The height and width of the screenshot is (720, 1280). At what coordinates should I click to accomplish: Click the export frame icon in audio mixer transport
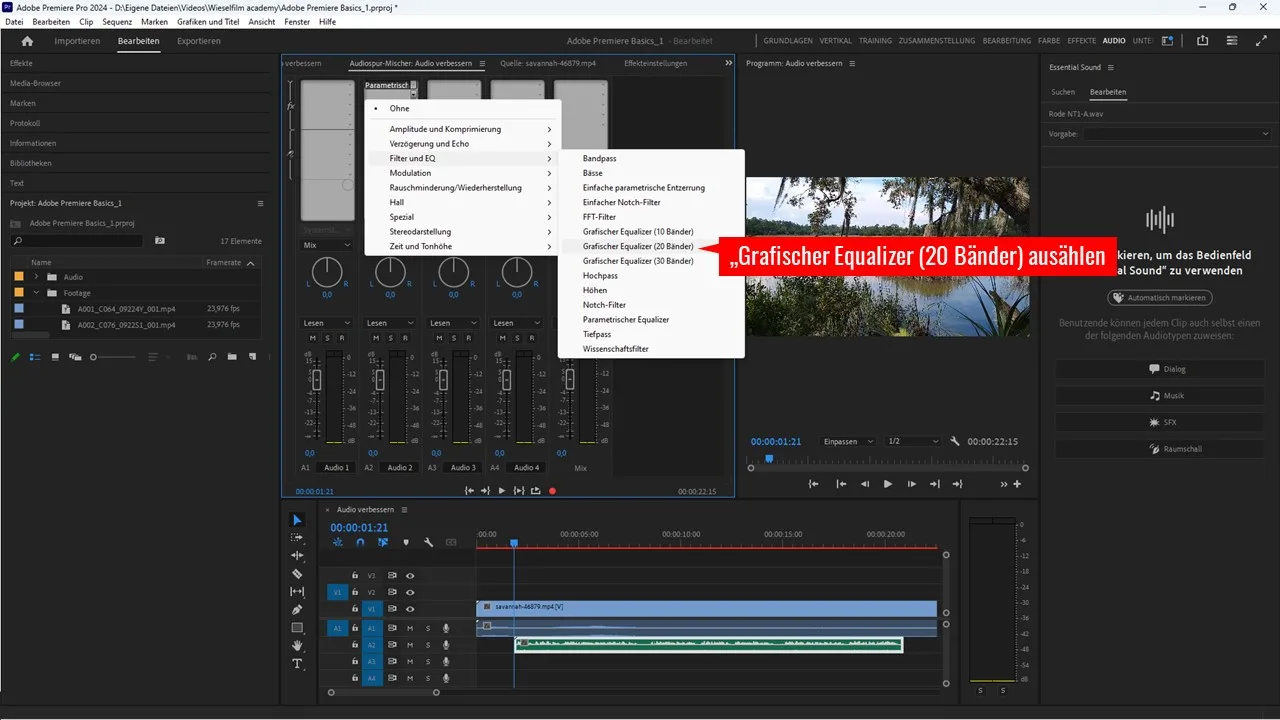[535, 491]
